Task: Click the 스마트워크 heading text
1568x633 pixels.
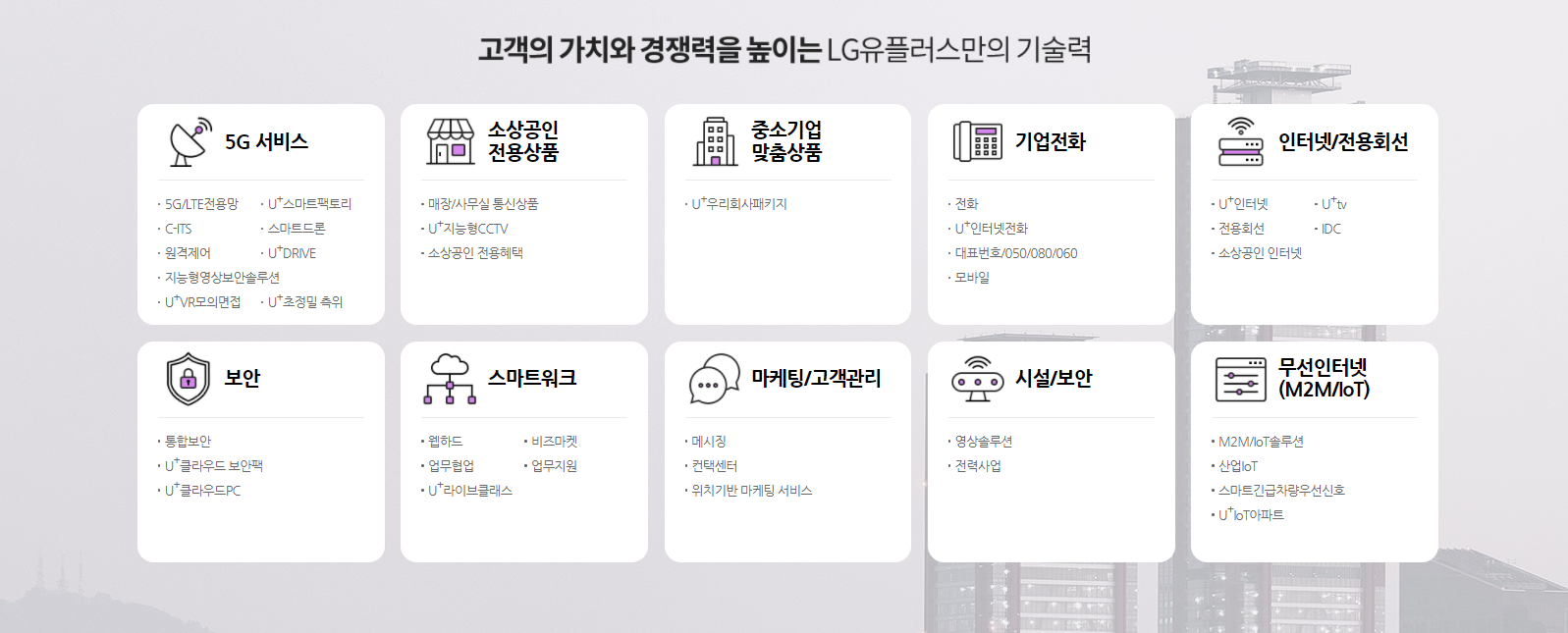Action: coord(532,379)
